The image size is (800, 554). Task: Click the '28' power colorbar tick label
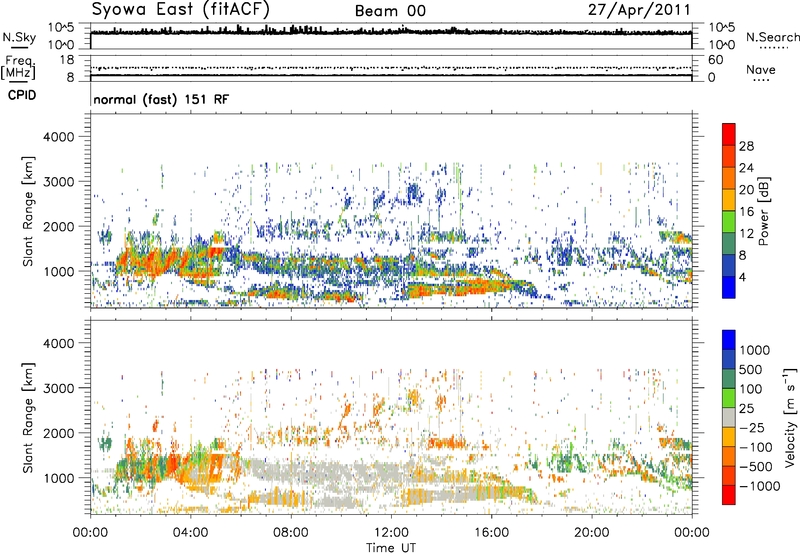(746, 146)
